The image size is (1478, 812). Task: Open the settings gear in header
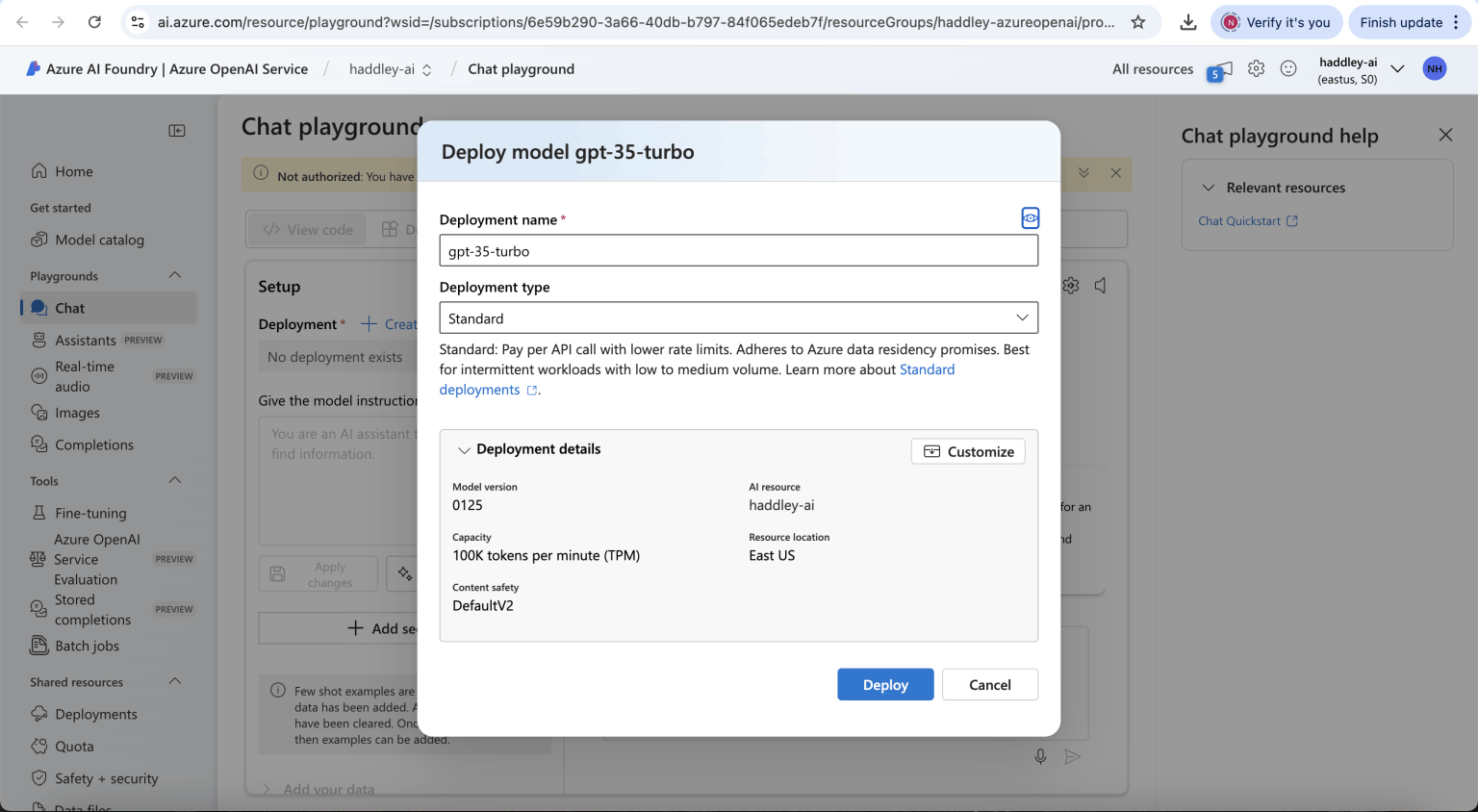point(1256,69)
